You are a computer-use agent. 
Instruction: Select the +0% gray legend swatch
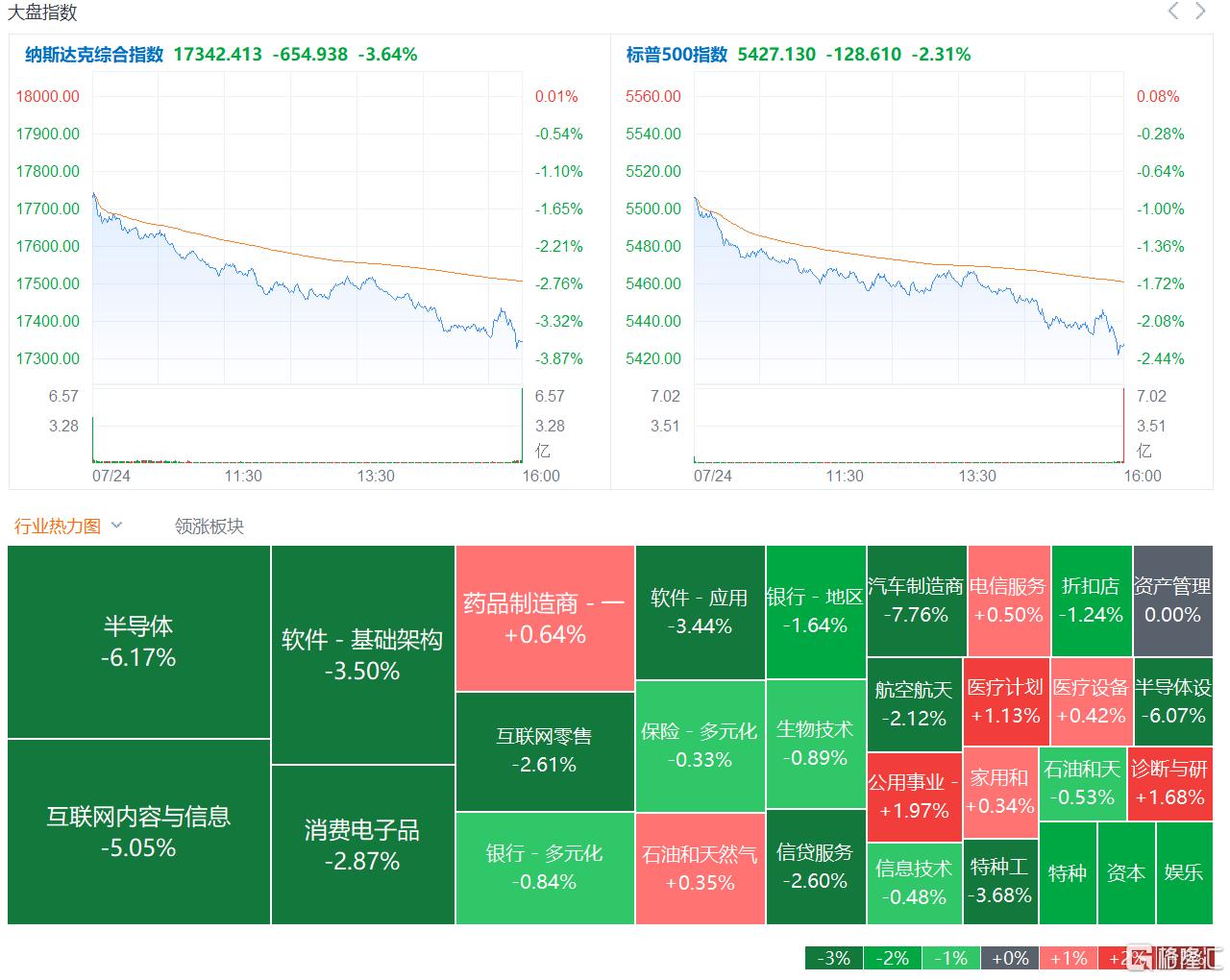[1009, 958]
